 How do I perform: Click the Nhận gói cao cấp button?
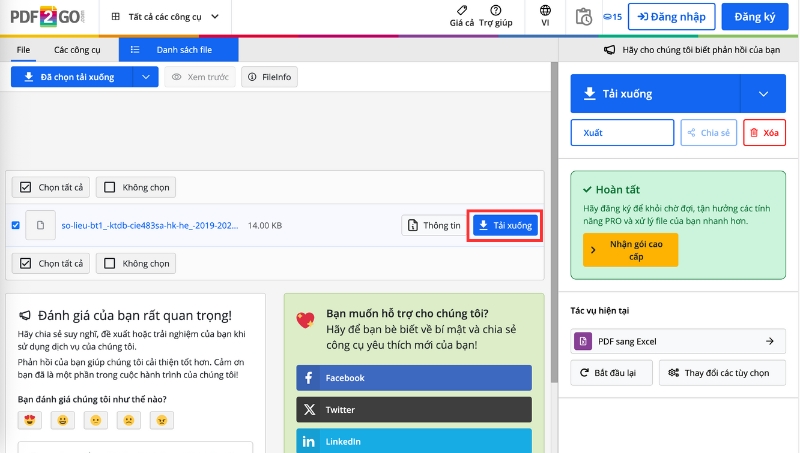630,250
